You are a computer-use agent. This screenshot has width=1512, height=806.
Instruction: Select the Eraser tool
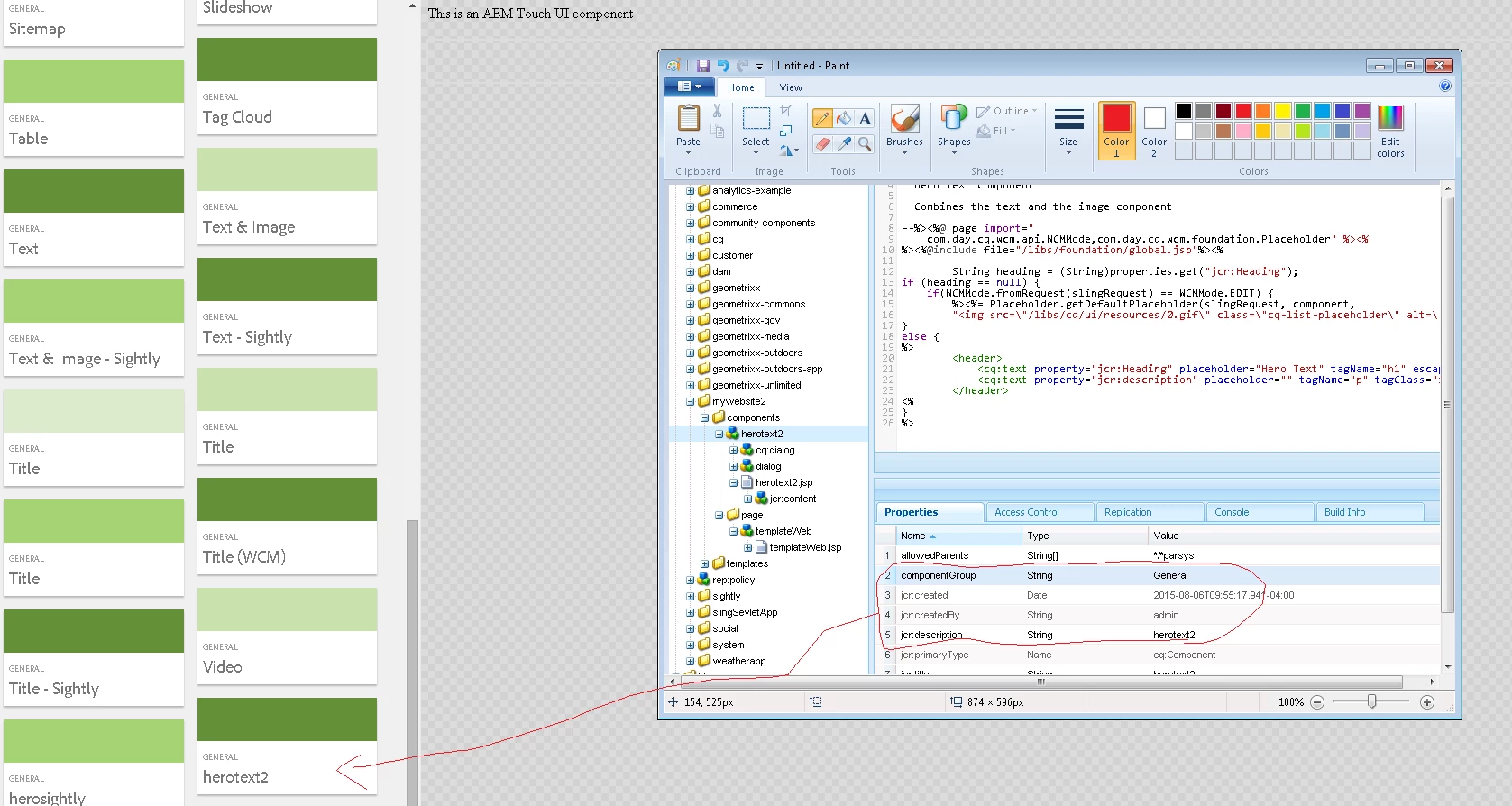click(x=822, y=143)
